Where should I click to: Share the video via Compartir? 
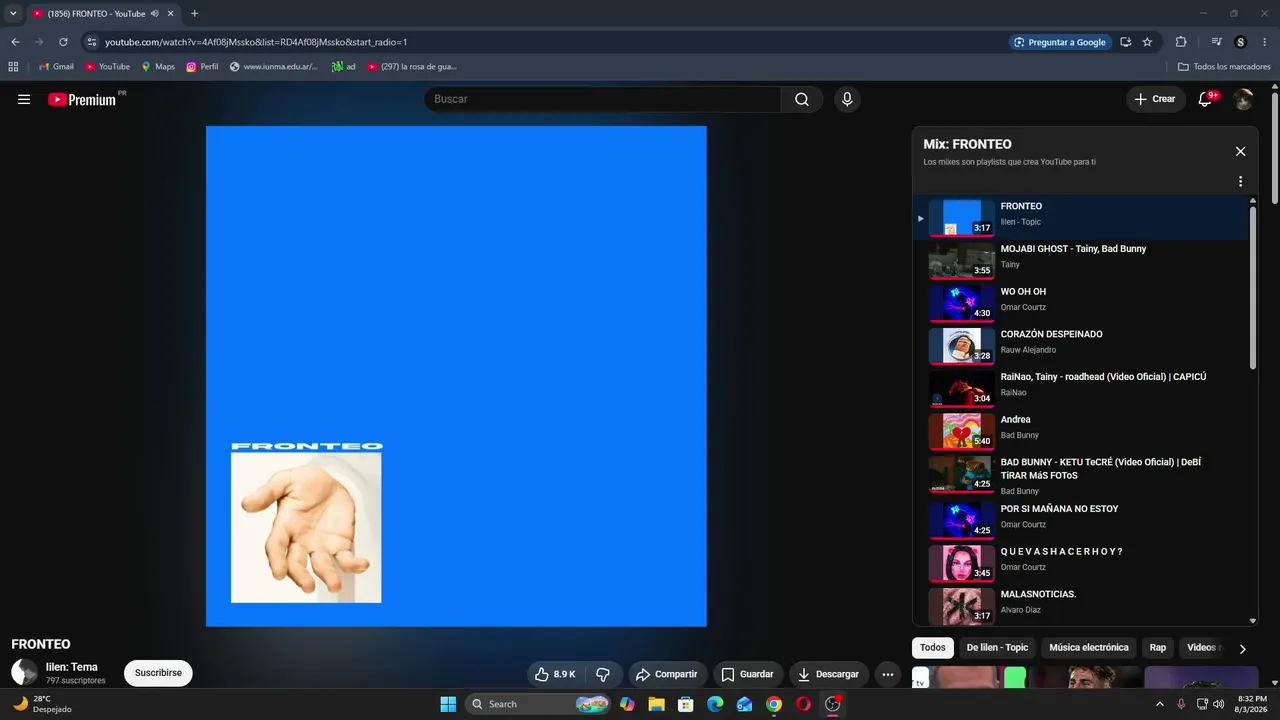coord(667,674)
